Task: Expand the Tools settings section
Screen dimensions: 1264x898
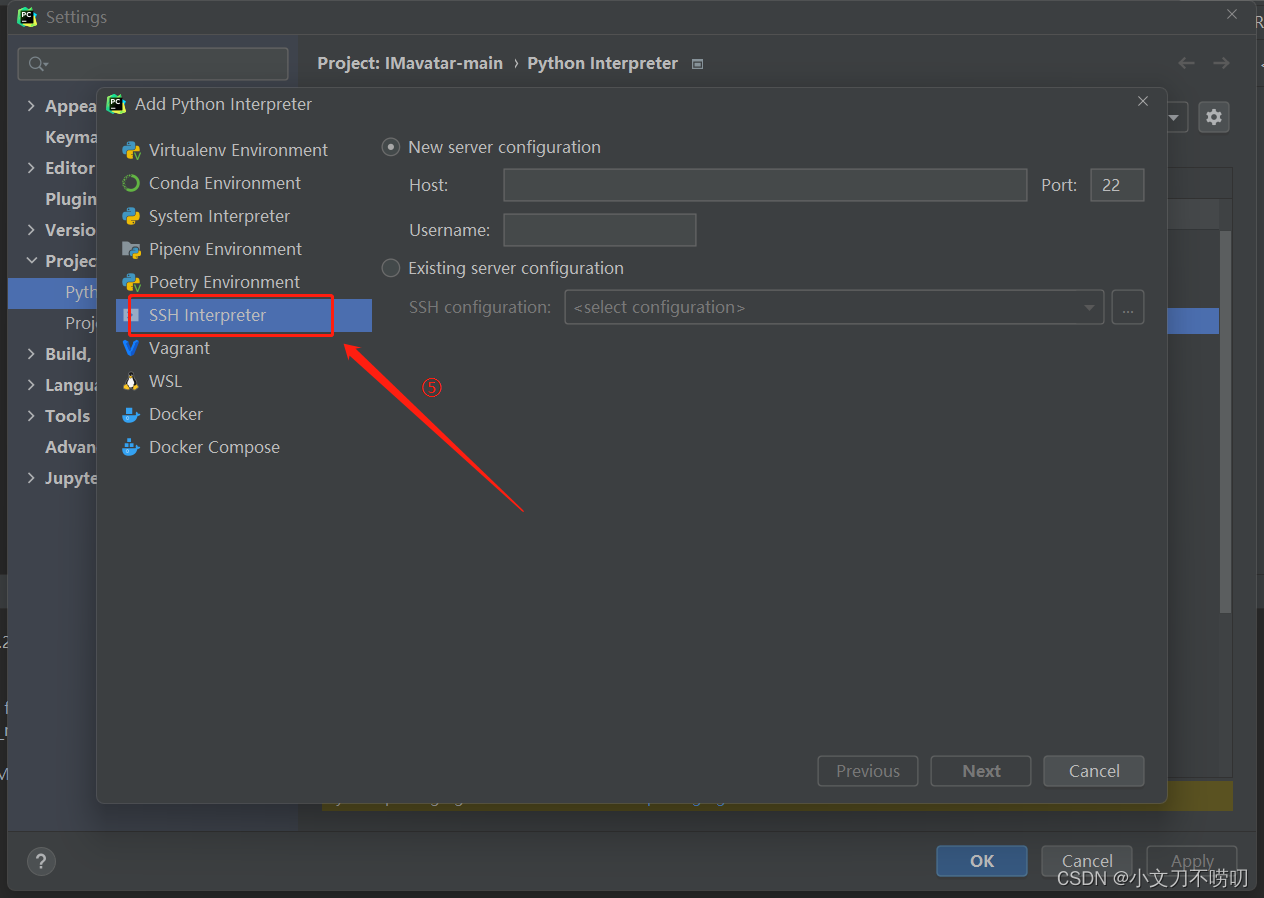Action: click(31, 416)
